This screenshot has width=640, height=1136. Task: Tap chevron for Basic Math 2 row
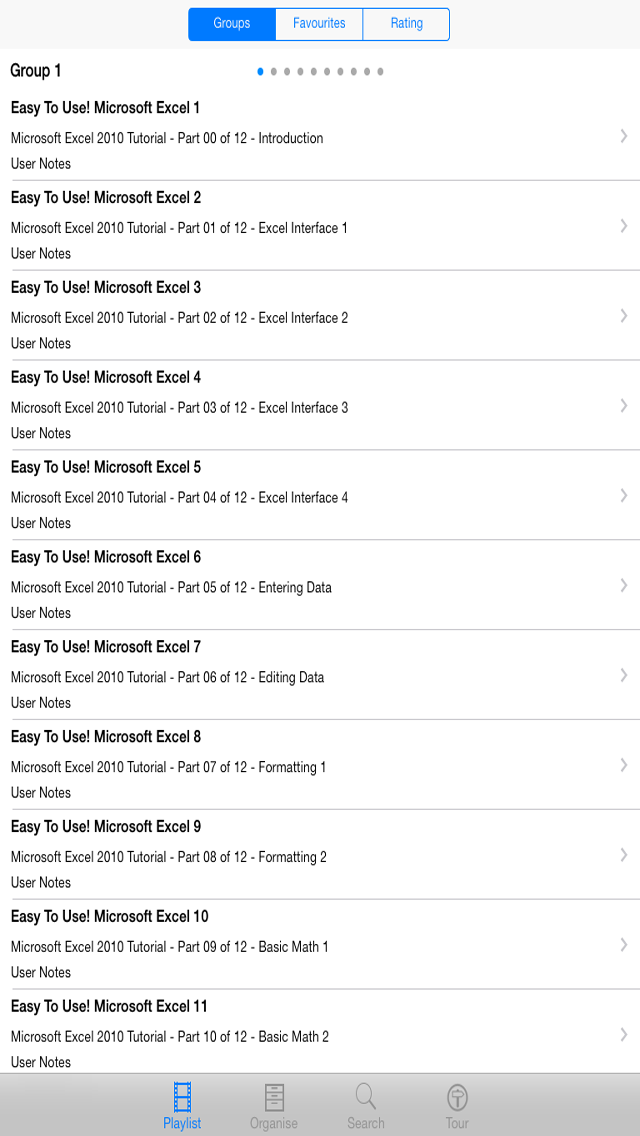pos(624,1034)
